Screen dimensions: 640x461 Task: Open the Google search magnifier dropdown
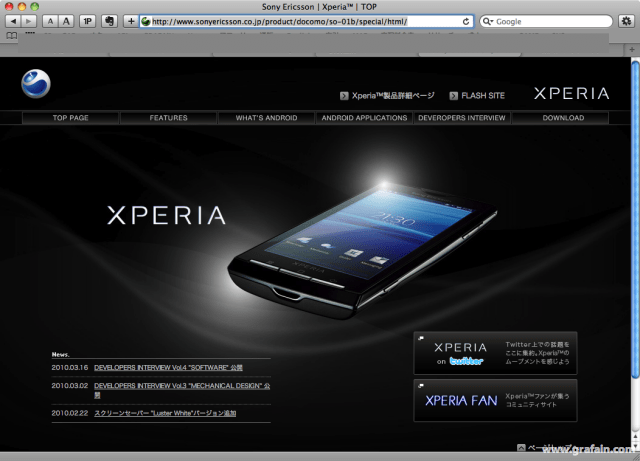point(488,21)
